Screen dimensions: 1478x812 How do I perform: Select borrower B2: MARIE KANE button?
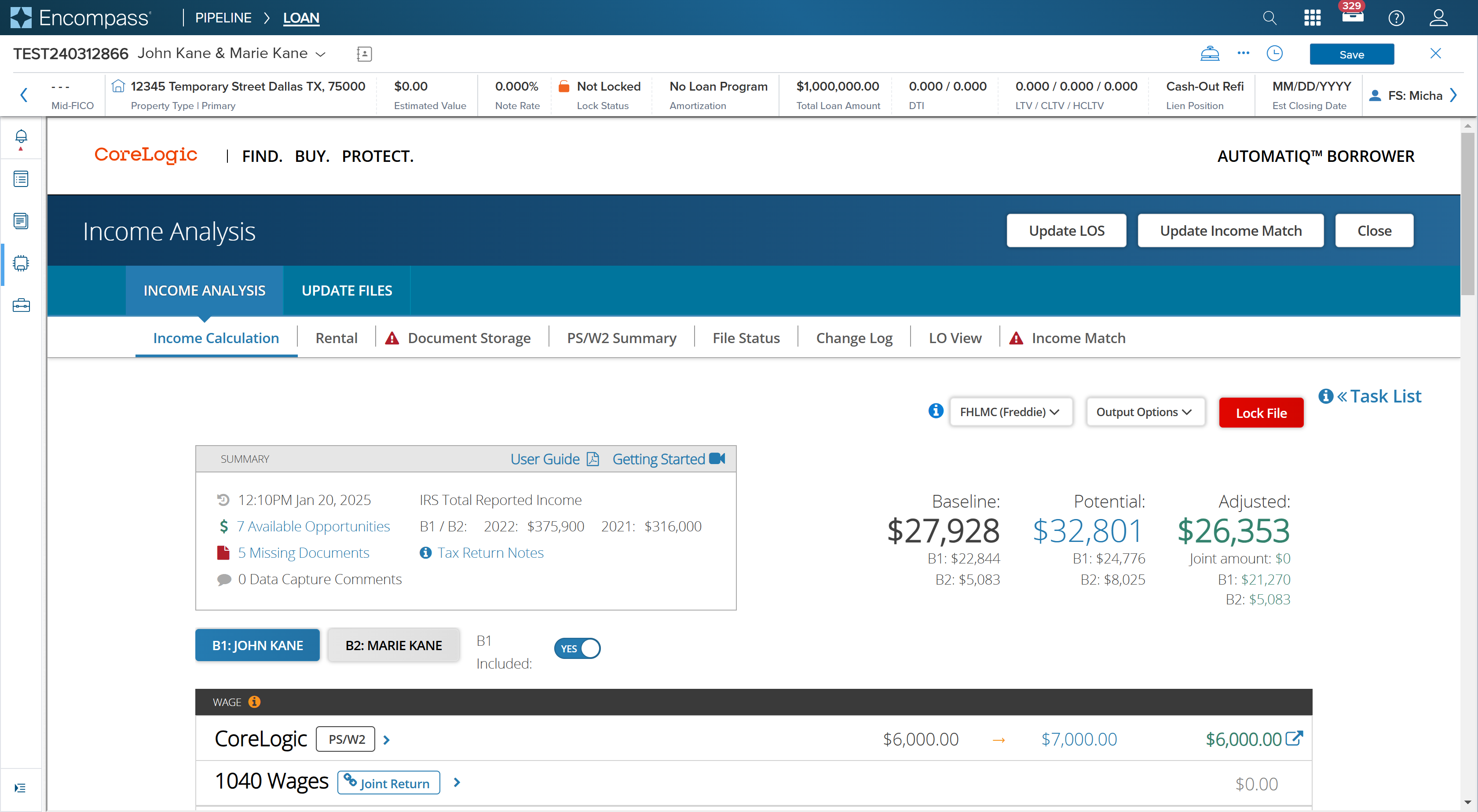393,645
